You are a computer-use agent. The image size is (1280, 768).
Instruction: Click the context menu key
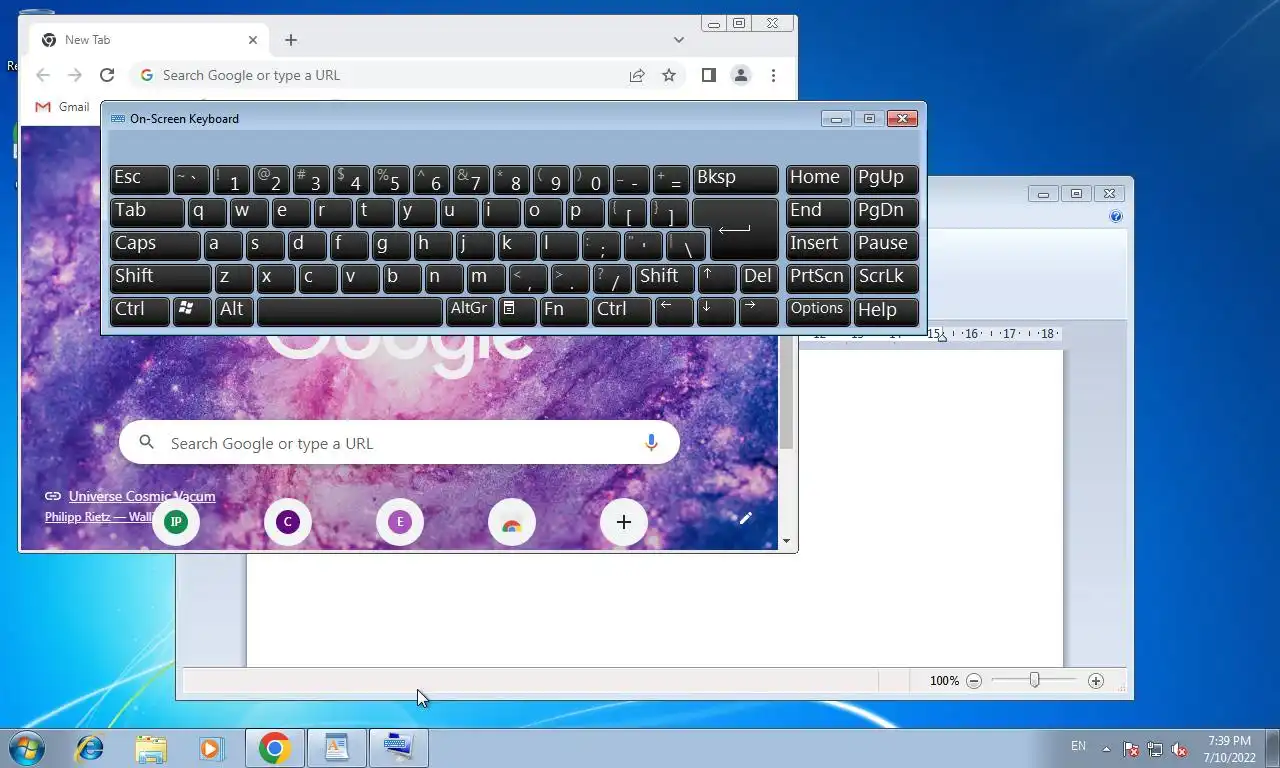pos(517,311)
